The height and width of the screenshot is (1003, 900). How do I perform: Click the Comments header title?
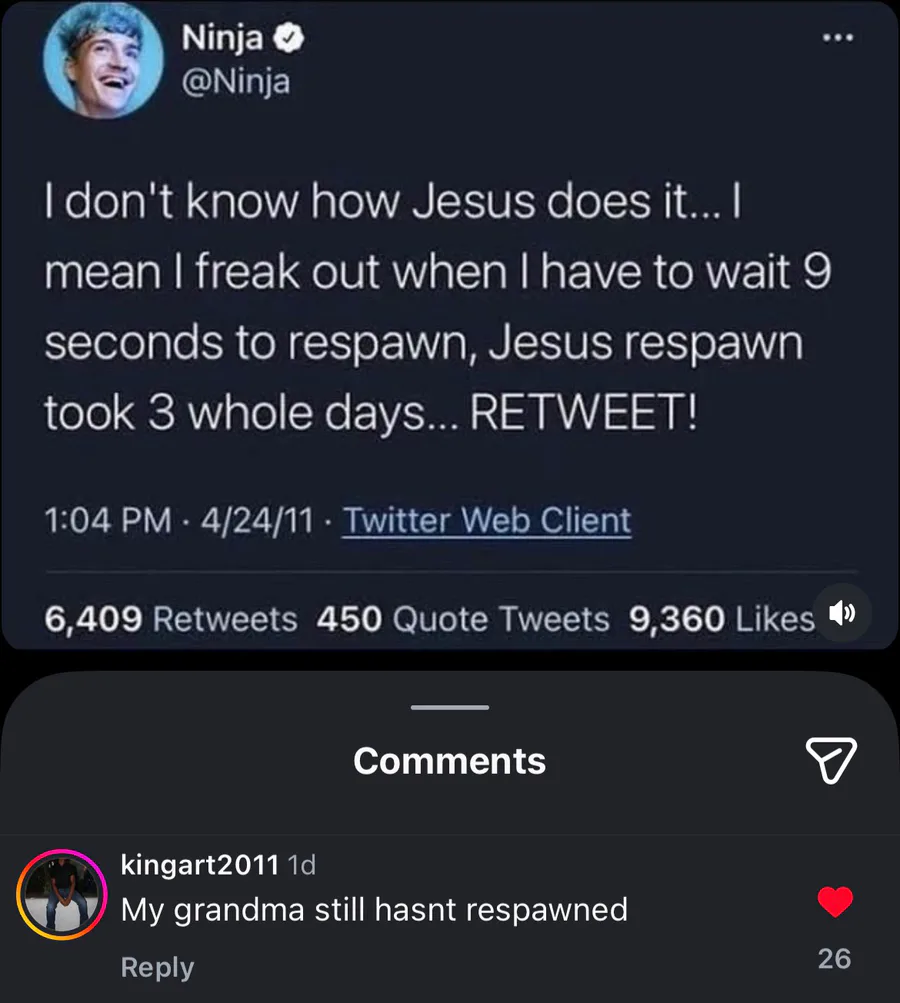[x=450, y=761]
